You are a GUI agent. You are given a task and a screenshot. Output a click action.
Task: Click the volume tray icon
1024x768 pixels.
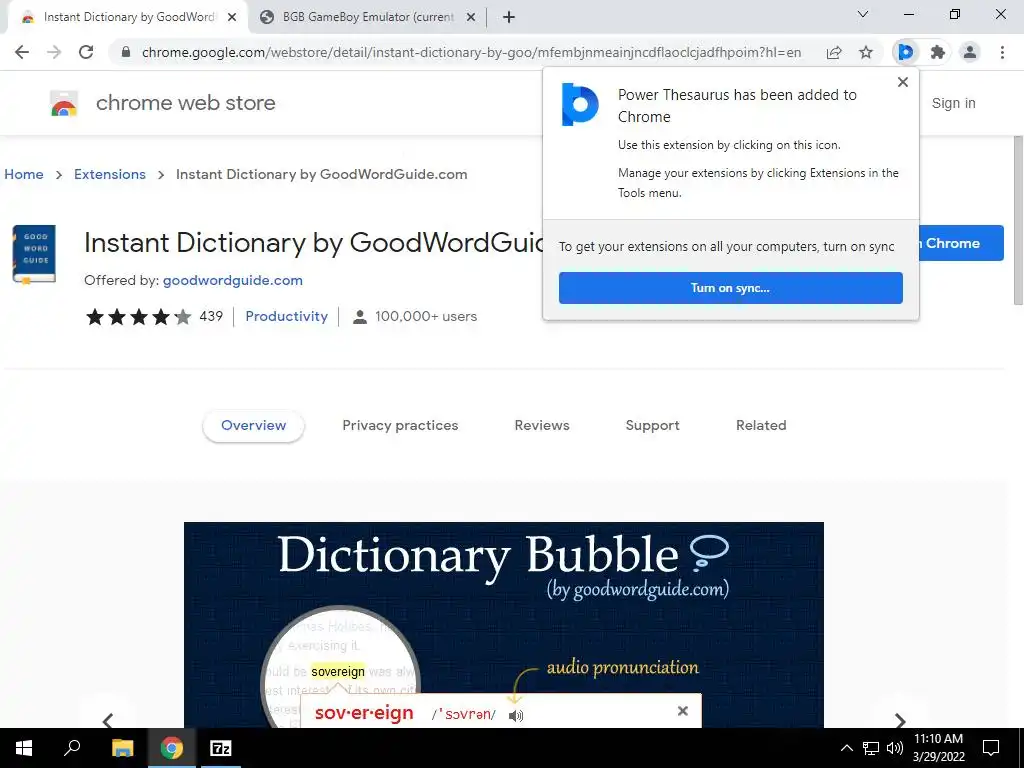[x=895, y=748]
